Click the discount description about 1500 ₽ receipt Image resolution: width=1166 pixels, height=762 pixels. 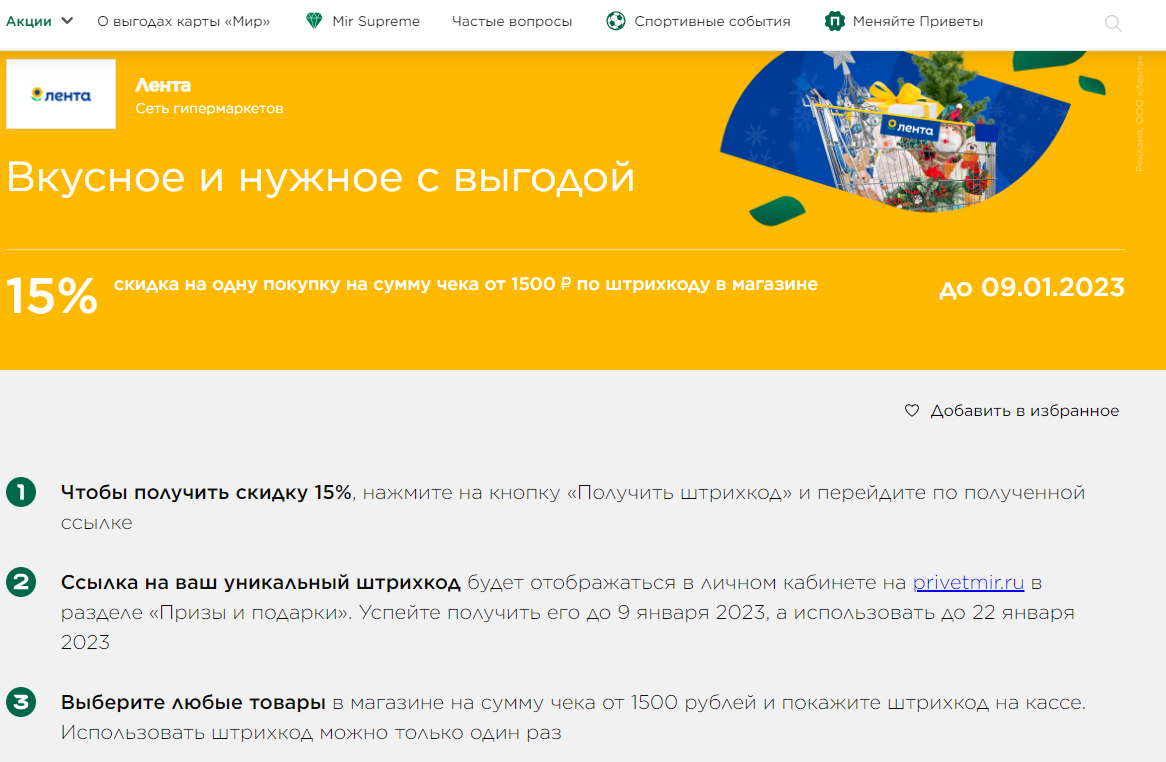(466, 284)
